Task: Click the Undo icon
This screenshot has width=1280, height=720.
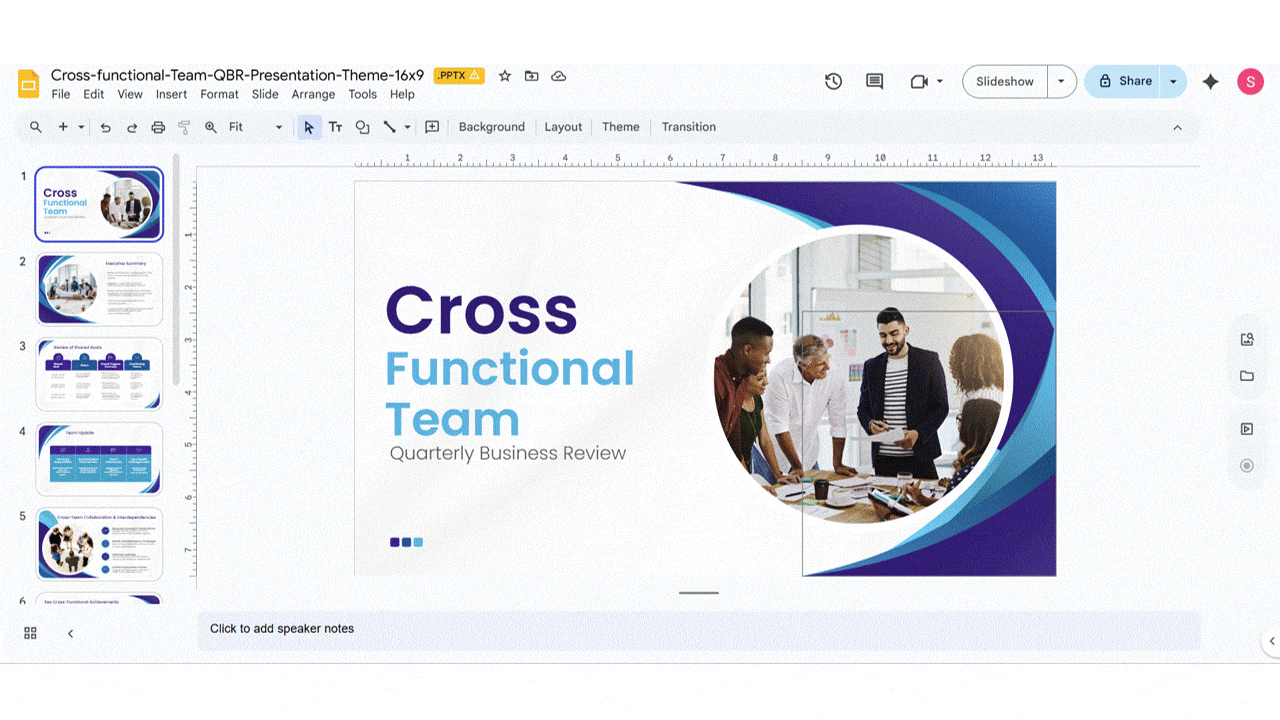Action: pyautogui.click(x=105, y=127)
